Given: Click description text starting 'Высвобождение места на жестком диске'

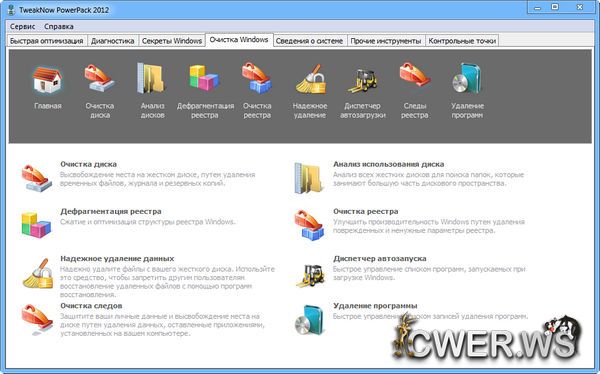Looking at the screenshot, I should [157, 179].
